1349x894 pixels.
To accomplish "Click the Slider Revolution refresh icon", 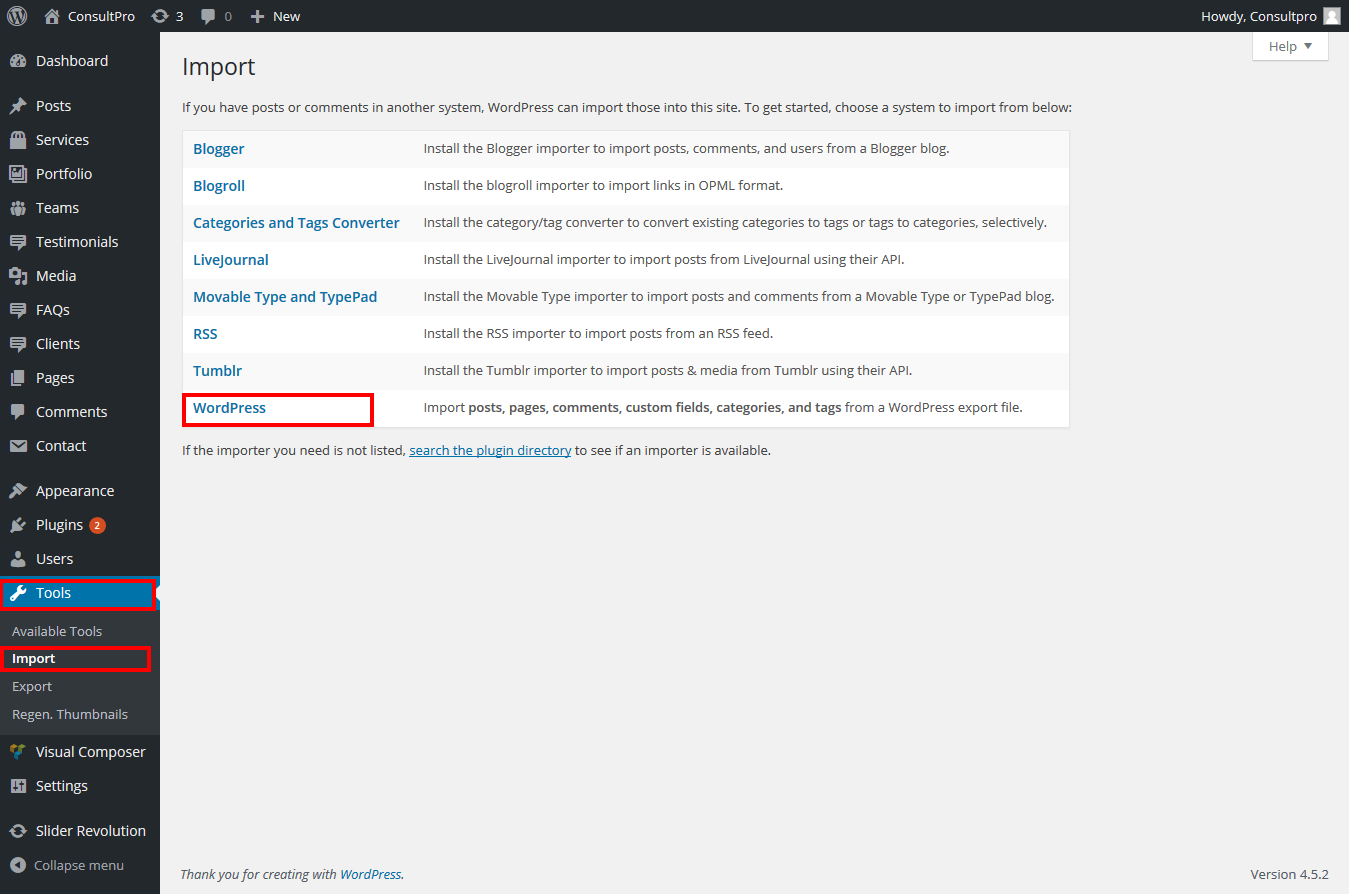I will pyautogui.click(x=18, y=831).
